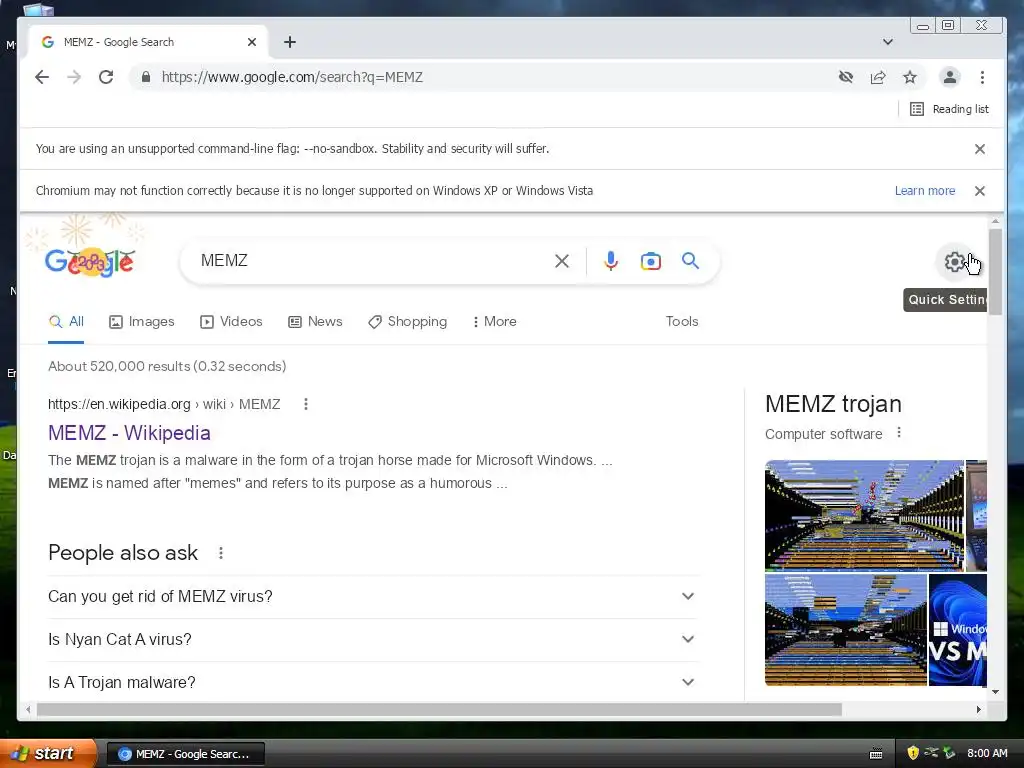
Task: Select MEMZ - Google Search taskbar button
Action: [x=185, y=754]
